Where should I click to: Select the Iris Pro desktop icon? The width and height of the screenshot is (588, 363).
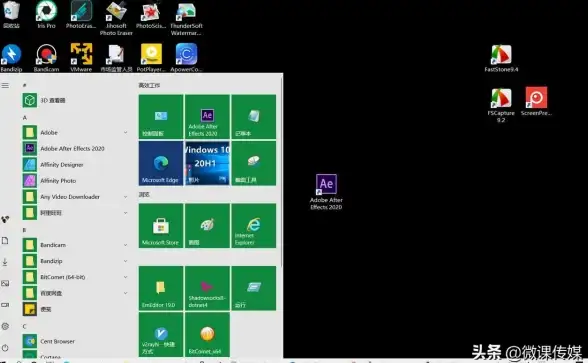click(46, 15)
